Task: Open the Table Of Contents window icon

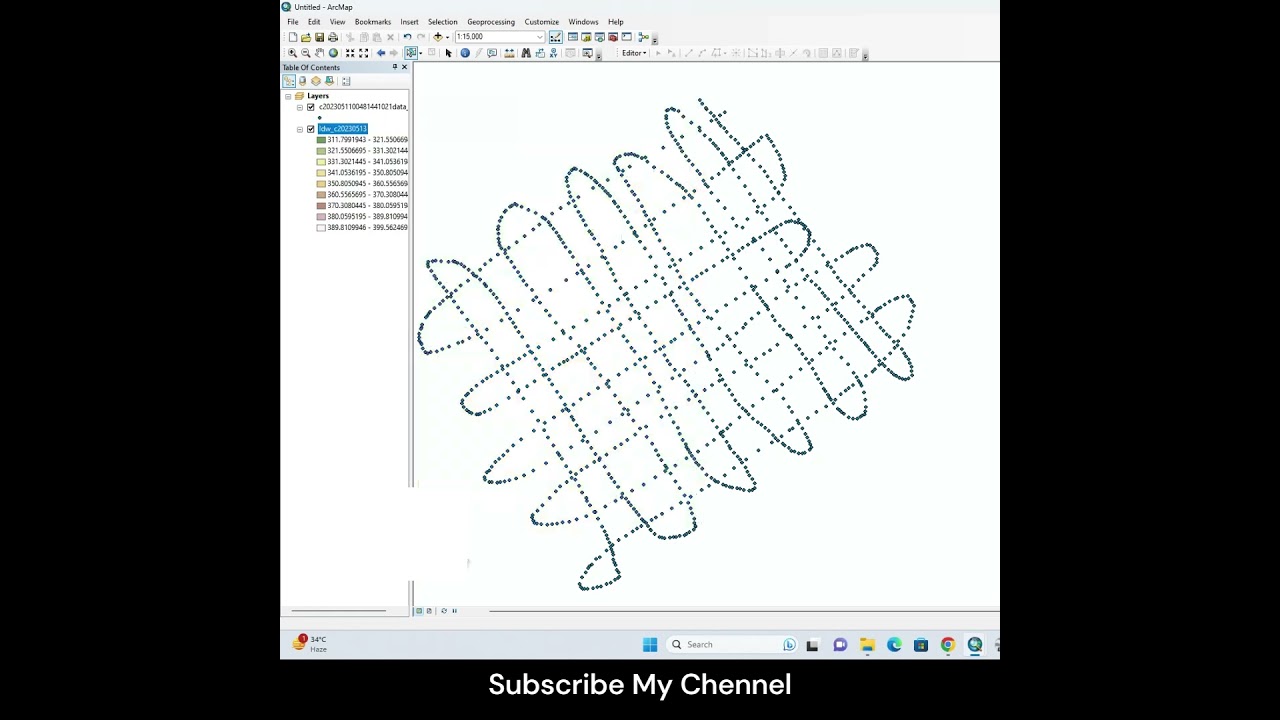Action: tap(573, 37)
